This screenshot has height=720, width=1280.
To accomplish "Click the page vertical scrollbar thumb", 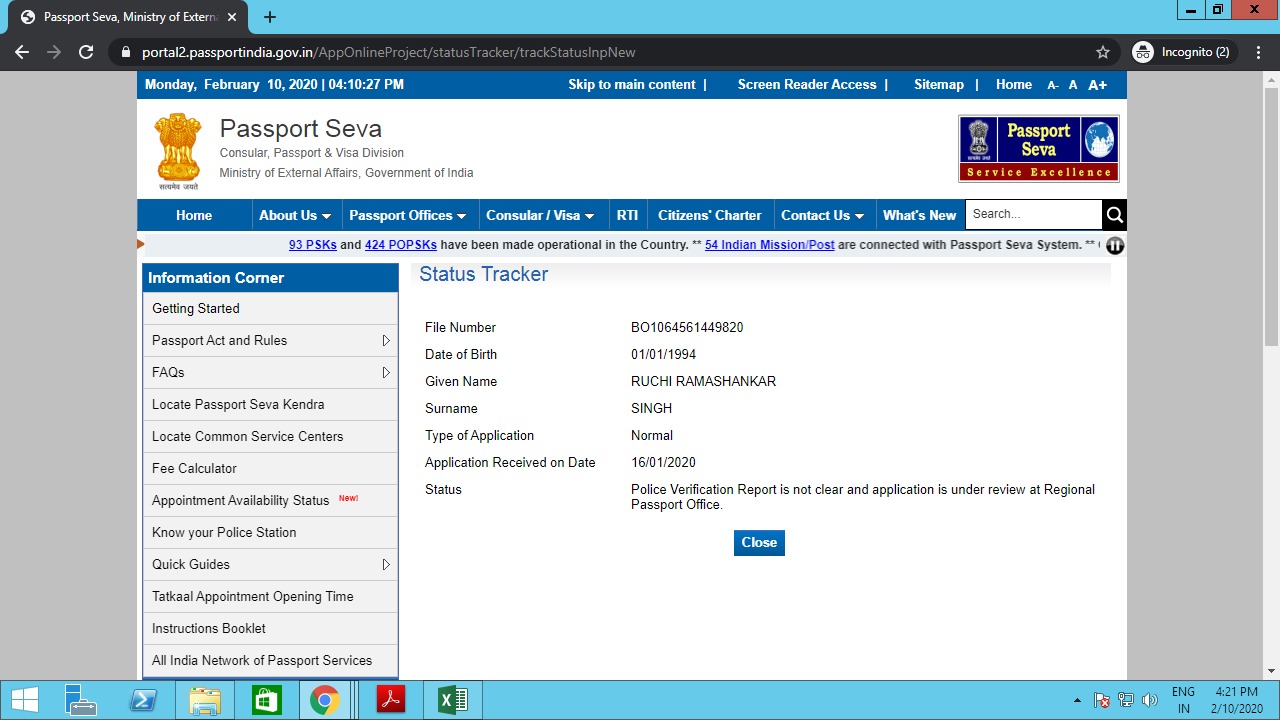I will pos(1271,218).
